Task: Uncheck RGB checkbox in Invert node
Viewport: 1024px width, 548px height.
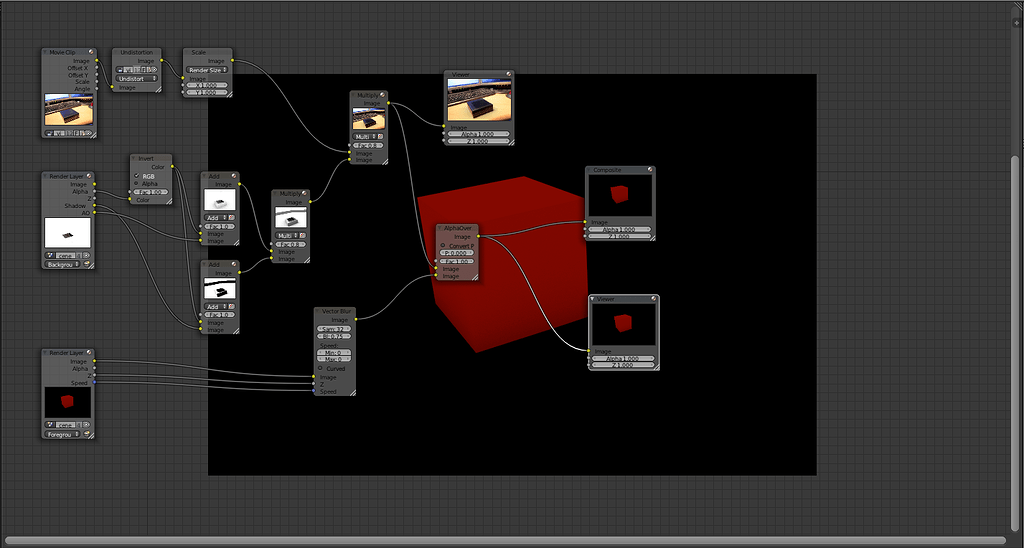Action: coord(136,176)
